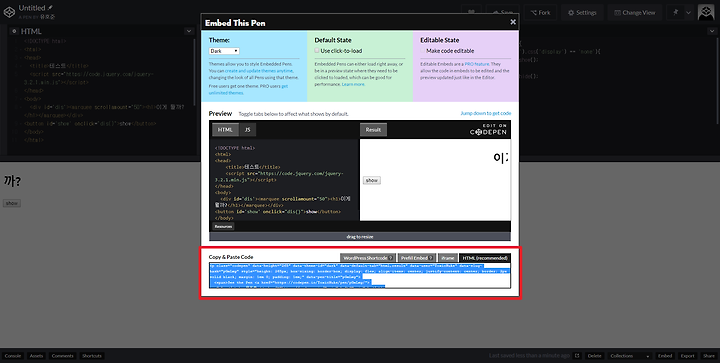The height and width of the screenshot is (363, 720).
Task: Expand the right editor panel dropdown chevron
Action: [712, 31]
